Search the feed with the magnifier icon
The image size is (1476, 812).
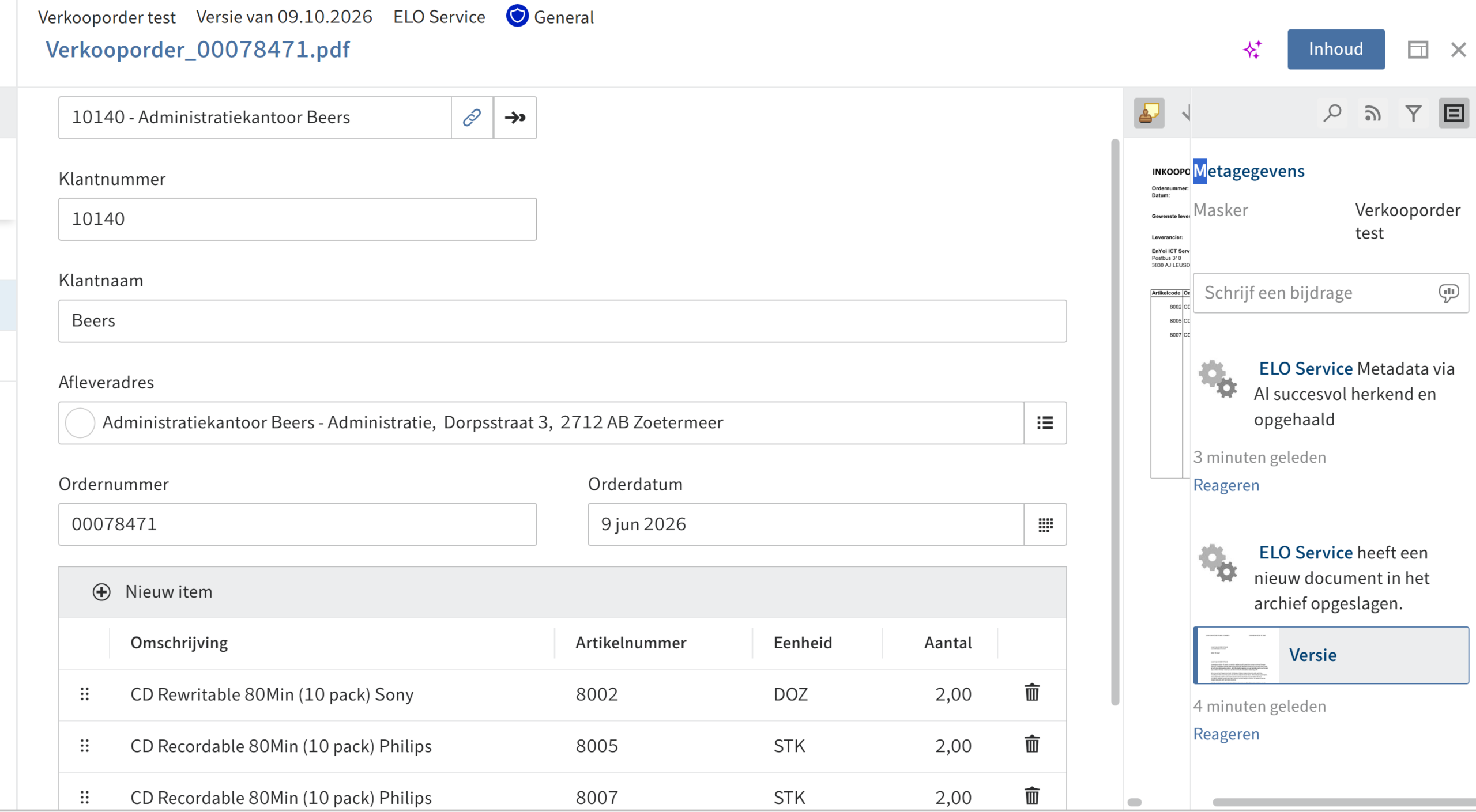[x=1332, y=113]
